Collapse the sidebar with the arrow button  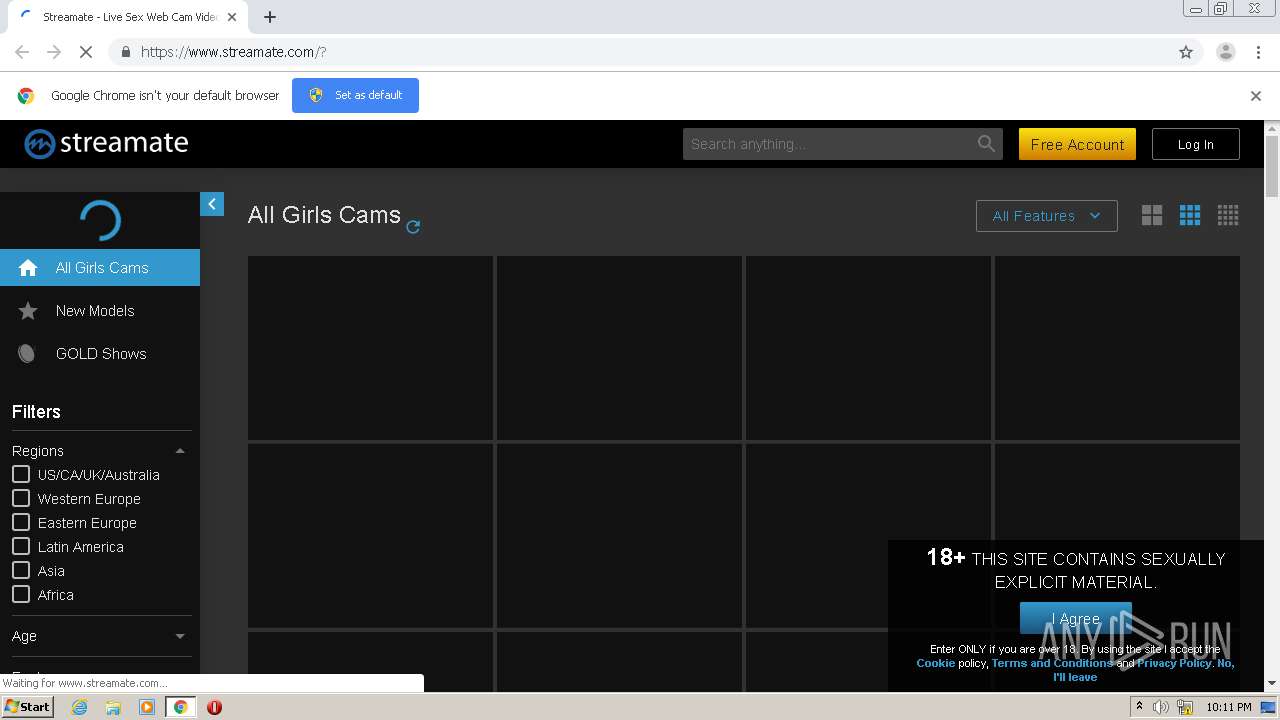tap(212, 204)
